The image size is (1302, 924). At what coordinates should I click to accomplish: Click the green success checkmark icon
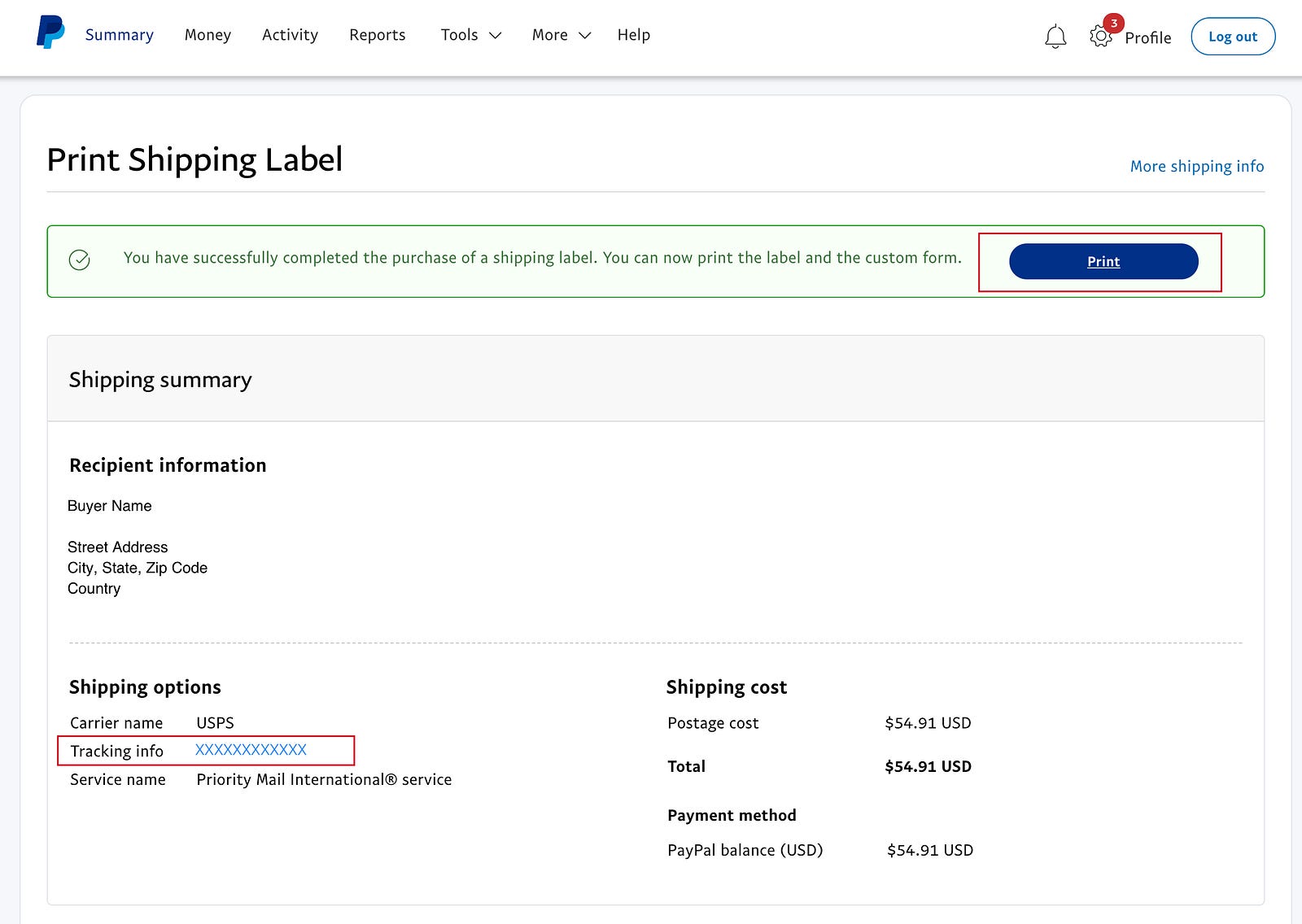[79, 259]
